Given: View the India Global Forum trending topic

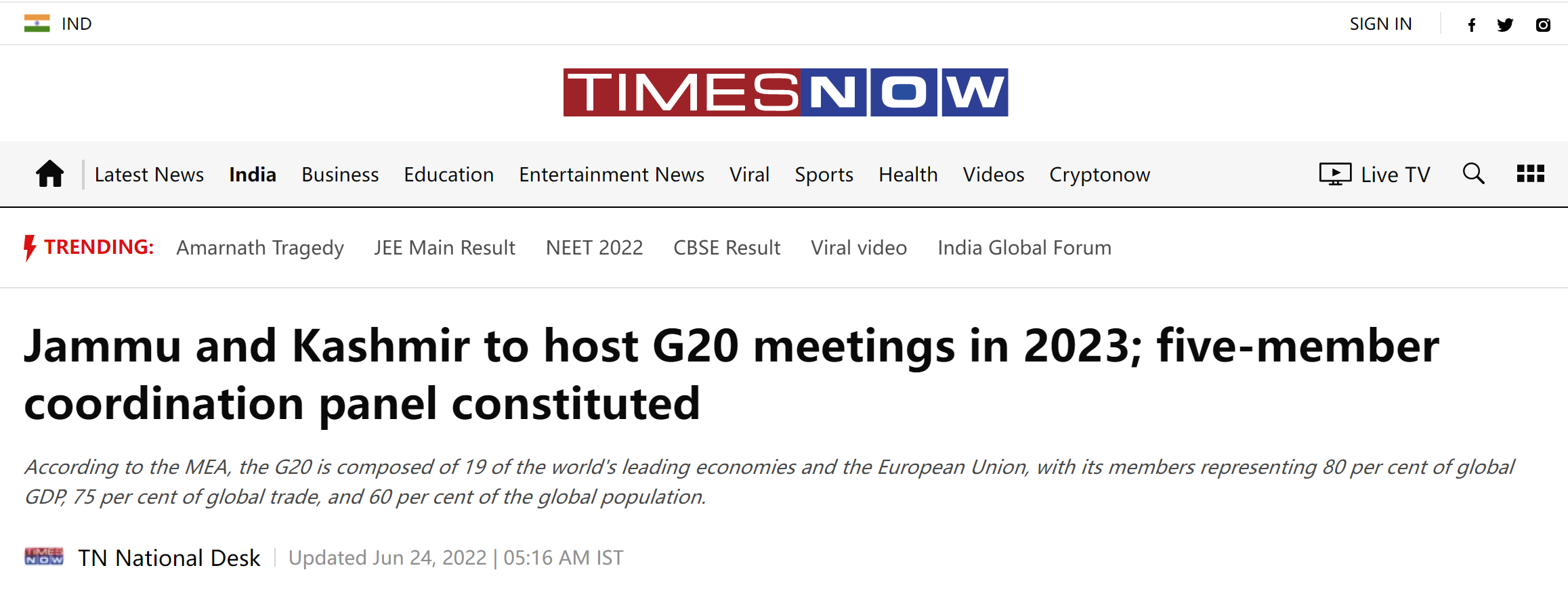Looking at the screenshot, I should 1024,248.
